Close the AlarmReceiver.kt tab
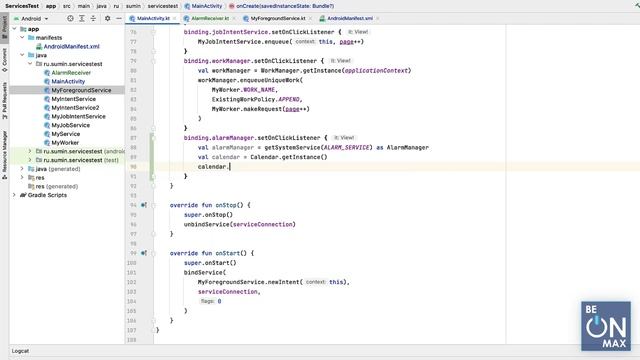 tap(234, 18)
